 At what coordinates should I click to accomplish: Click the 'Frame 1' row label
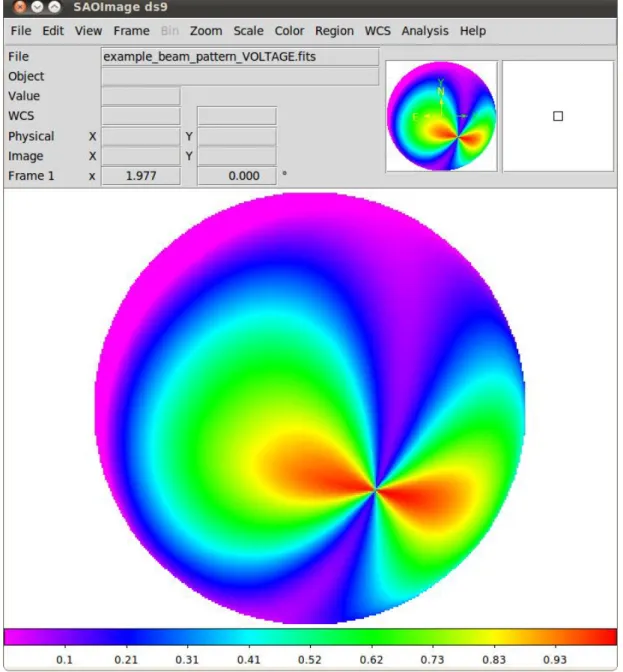tap(31, 176)
